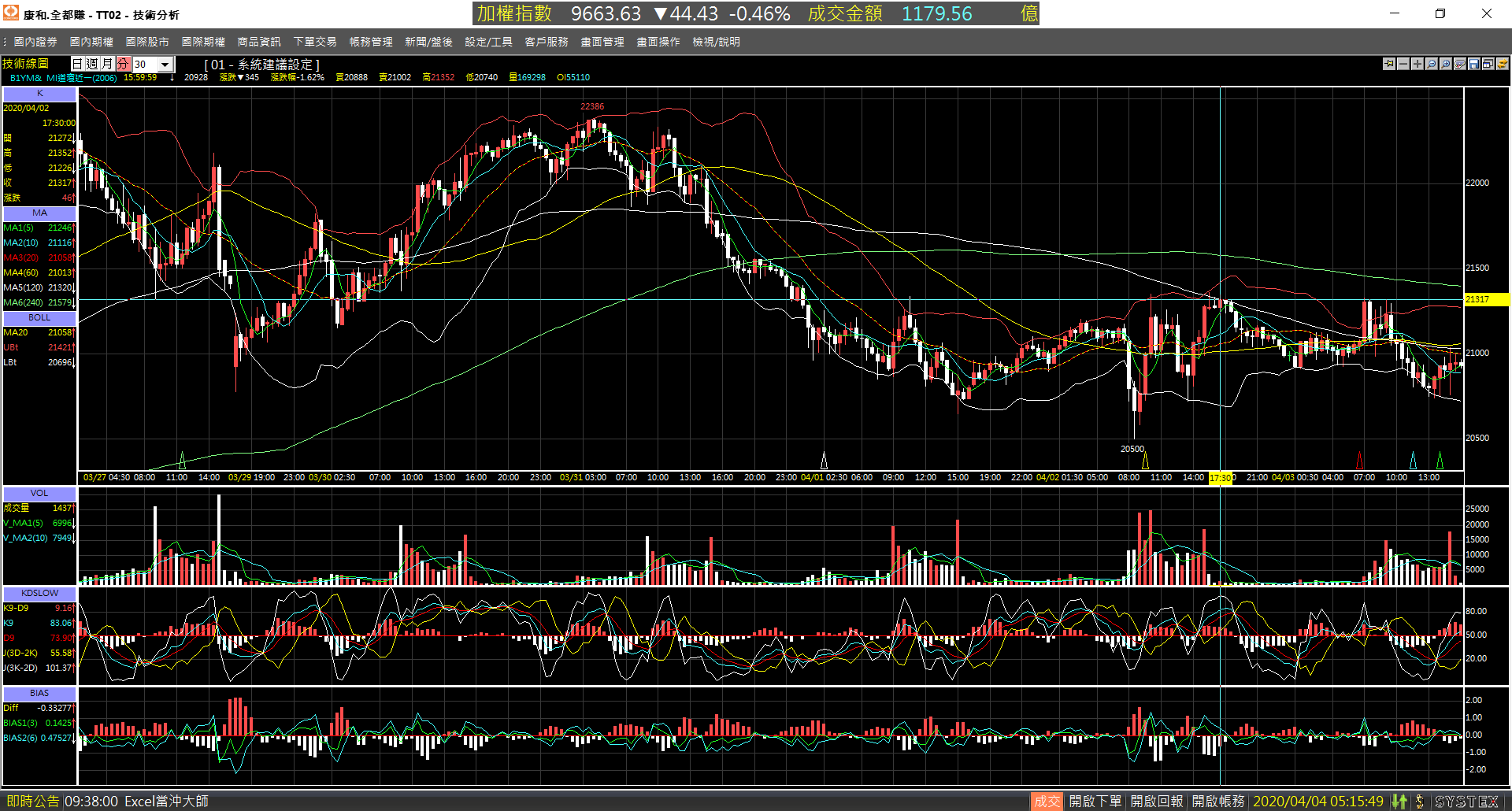Click the 開啟下單 button
The height and width of the screenshot is (811, 1512).
1095,802
